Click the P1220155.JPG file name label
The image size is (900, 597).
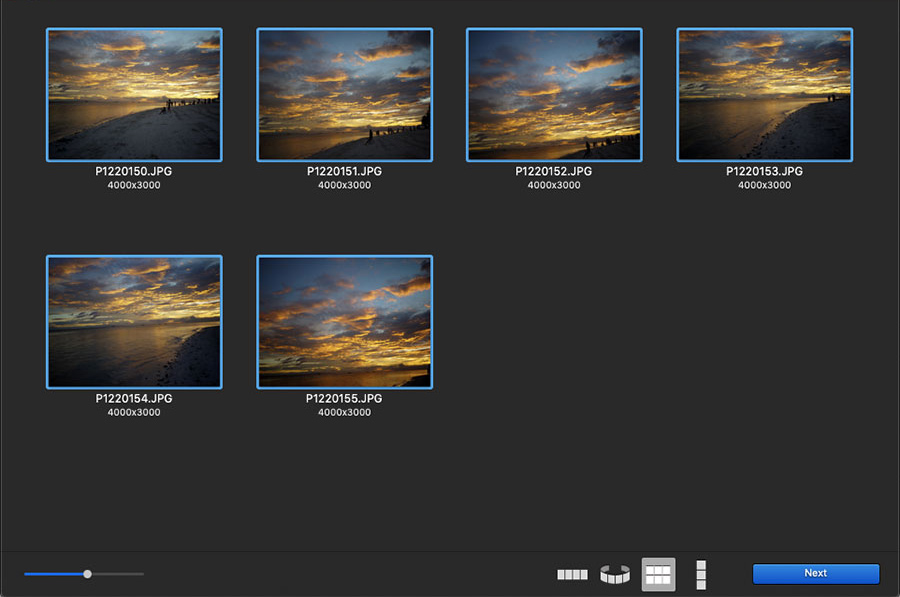[344, 398]
